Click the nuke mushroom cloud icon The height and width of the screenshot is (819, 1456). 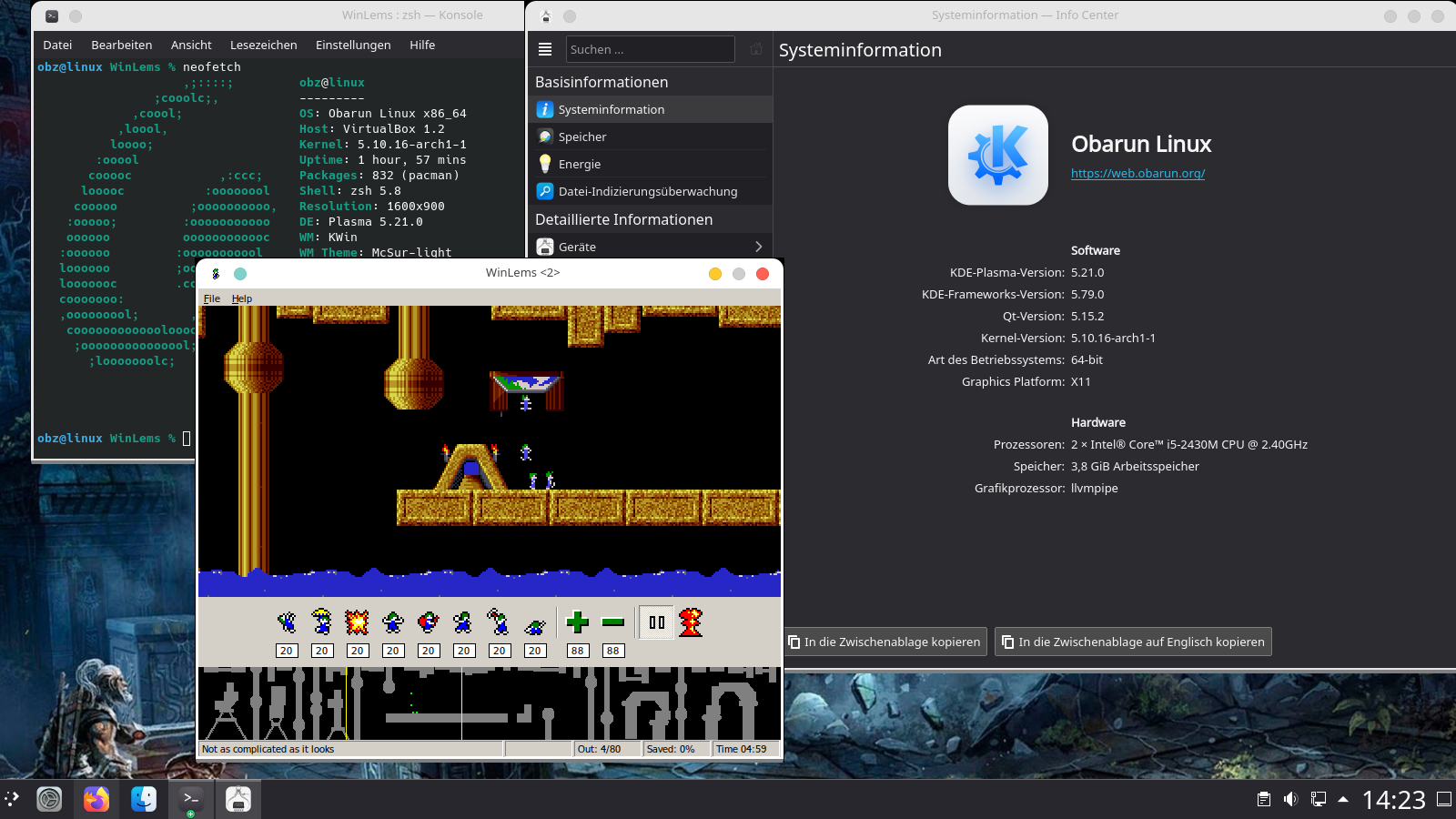pyautogui.click(x=692, y=622)
